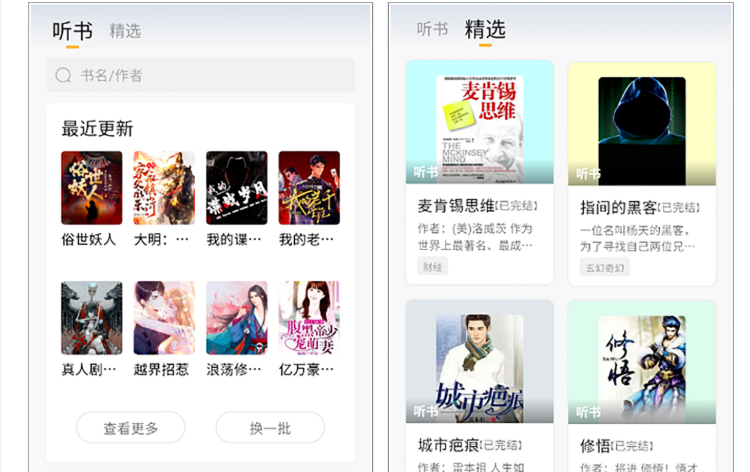Click the 换一批 button
Screen dimensions: 750x472
pos(270,428)
